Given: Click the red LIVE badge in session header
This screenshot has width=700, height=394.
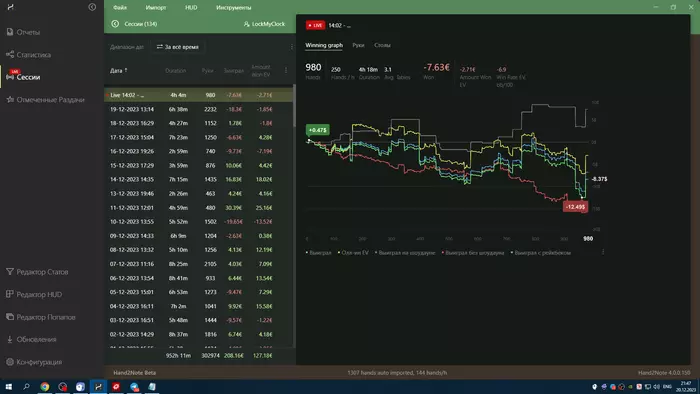Looking at the screenshot, I should [x=315, y=25].
